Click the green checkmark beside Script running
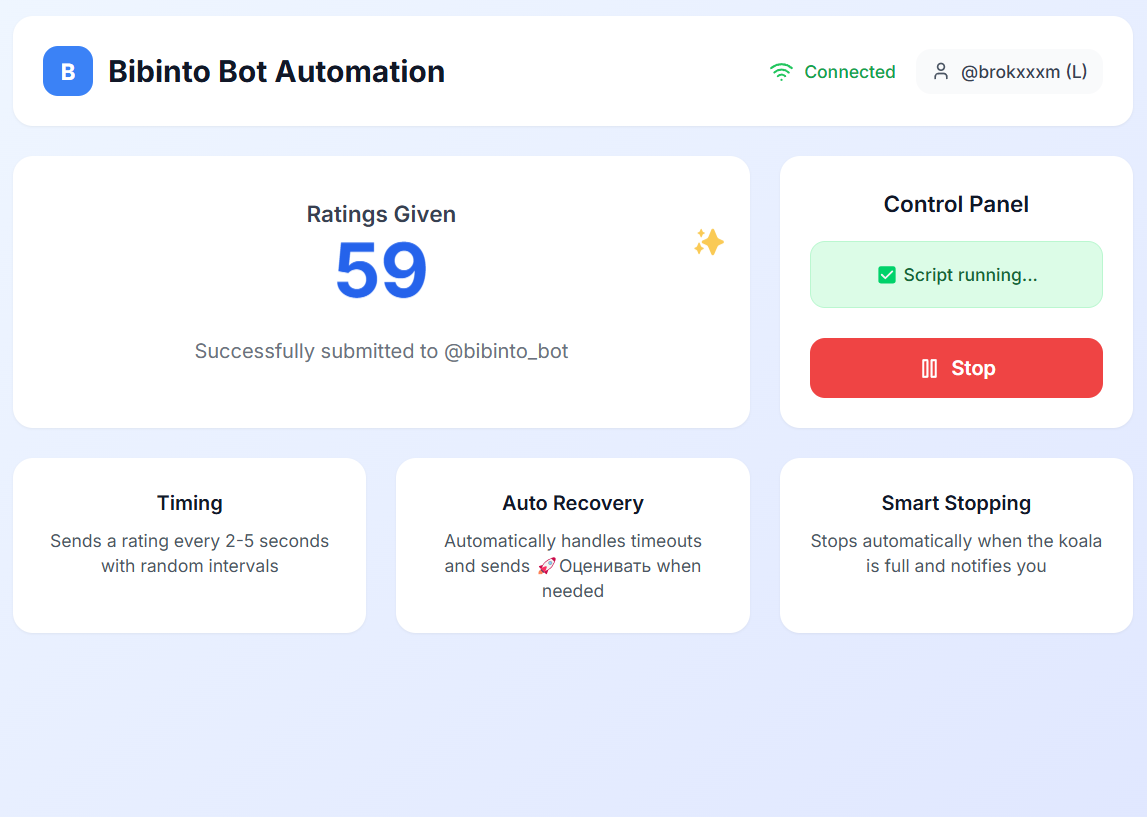This screenshot has height=817, width=1147. pyautogui.click(x=887, y=275)
